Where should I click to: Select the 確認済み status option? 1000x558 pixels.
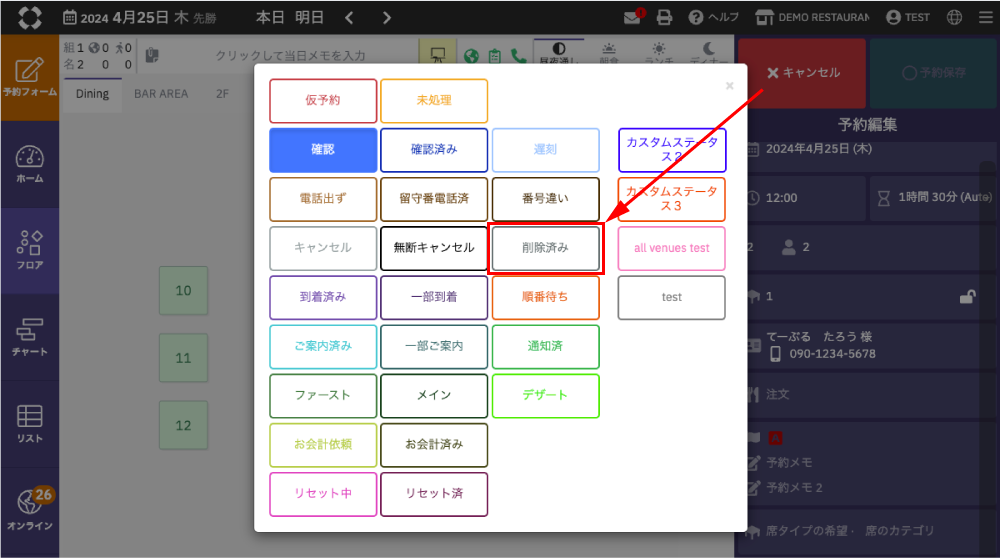pos(434,150)
